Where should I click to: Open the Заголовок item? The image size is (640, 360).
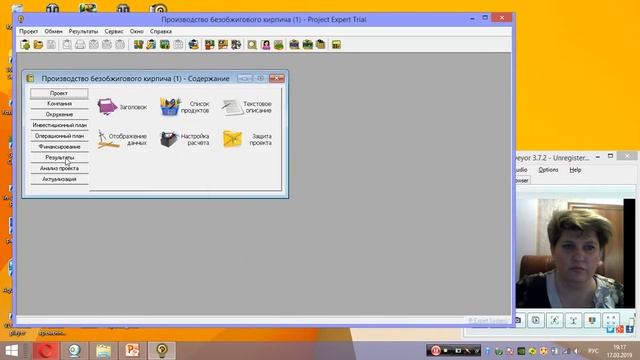coord(122,107)
